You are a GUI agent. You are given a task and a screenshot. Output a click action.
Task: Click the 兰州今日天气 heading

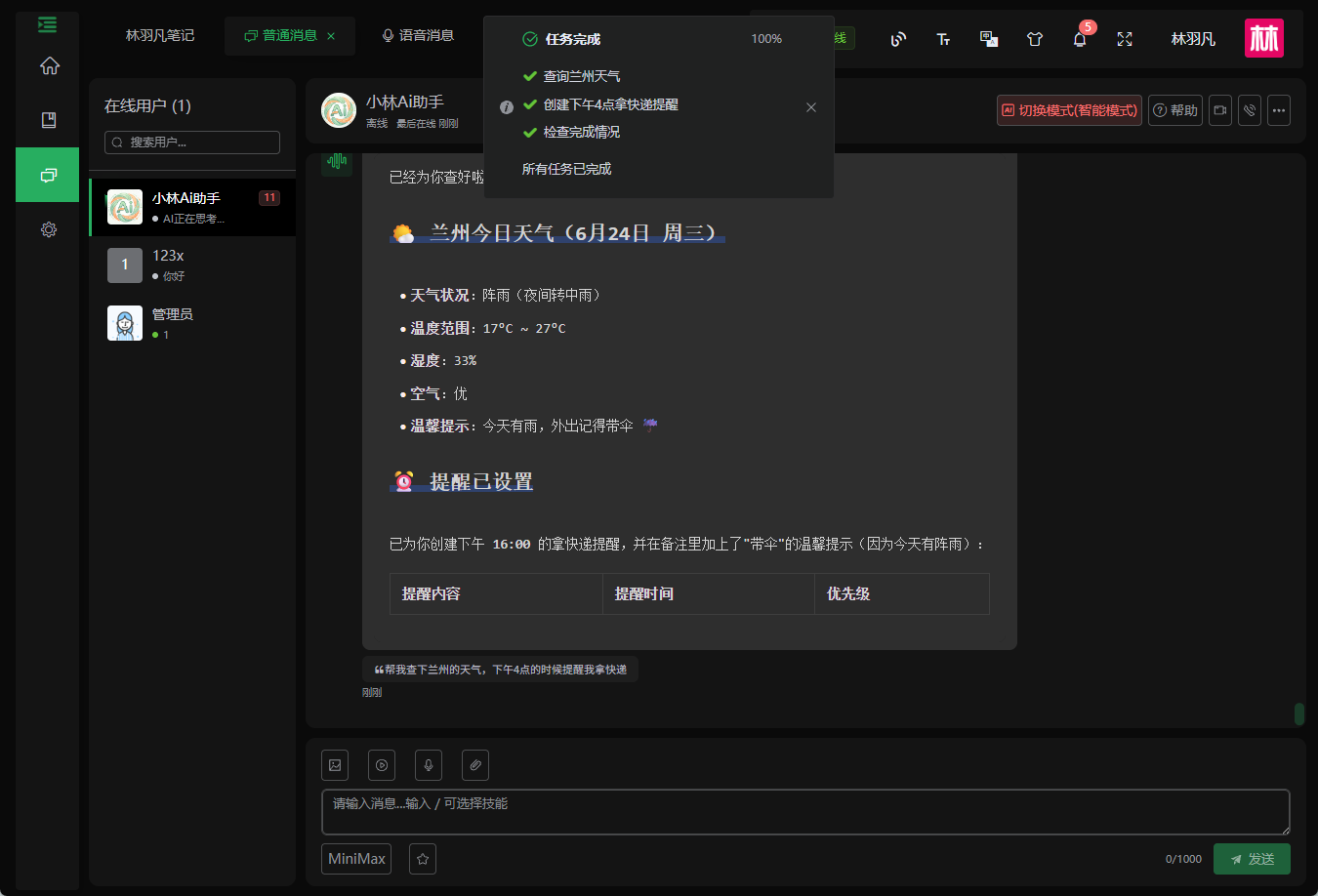tap(557, 233)
